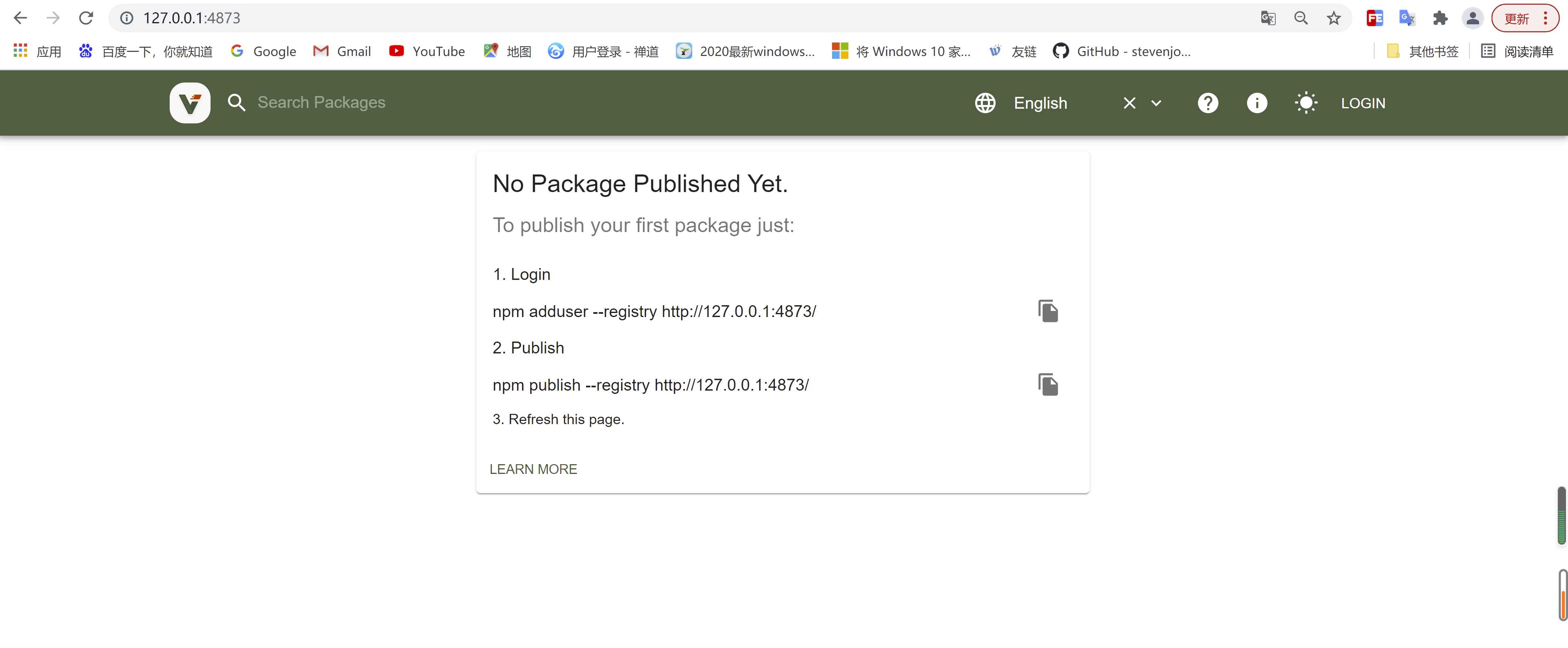Select English language dropdown option

pyautogui.click(x=1041, y=103)
